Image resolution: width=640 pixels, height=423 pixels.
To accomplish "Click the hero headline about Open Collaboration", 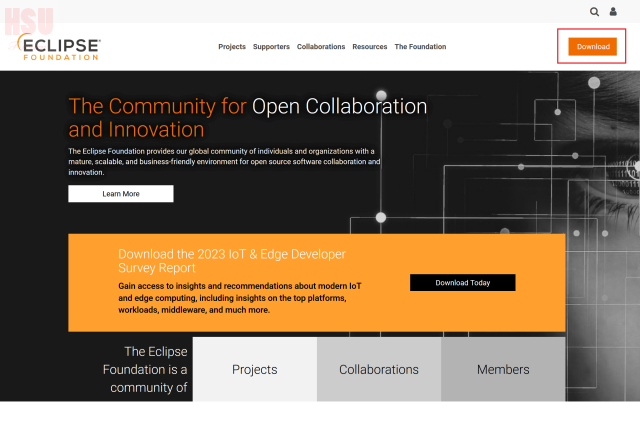I will click(x=247, y=118).
